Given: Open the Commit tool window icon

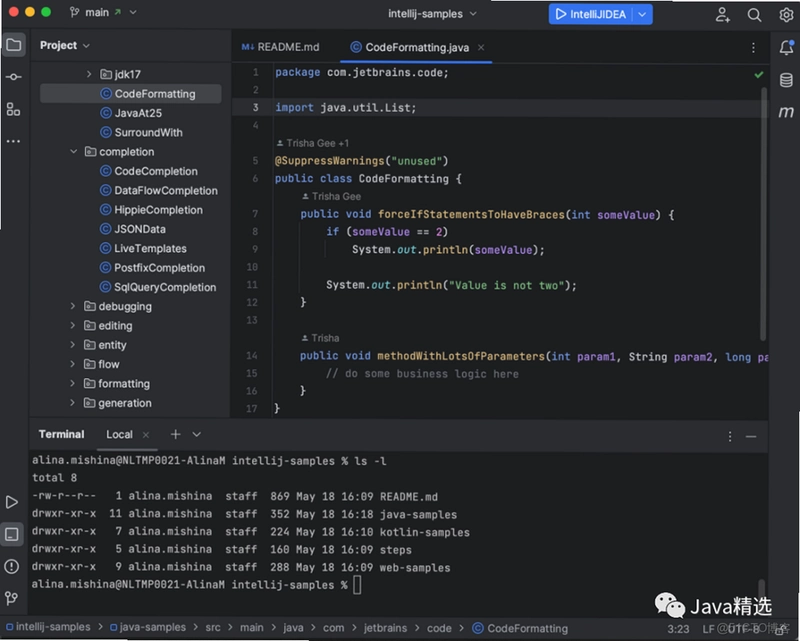Looking at the screenshot, I should click(x=14, y=77).
